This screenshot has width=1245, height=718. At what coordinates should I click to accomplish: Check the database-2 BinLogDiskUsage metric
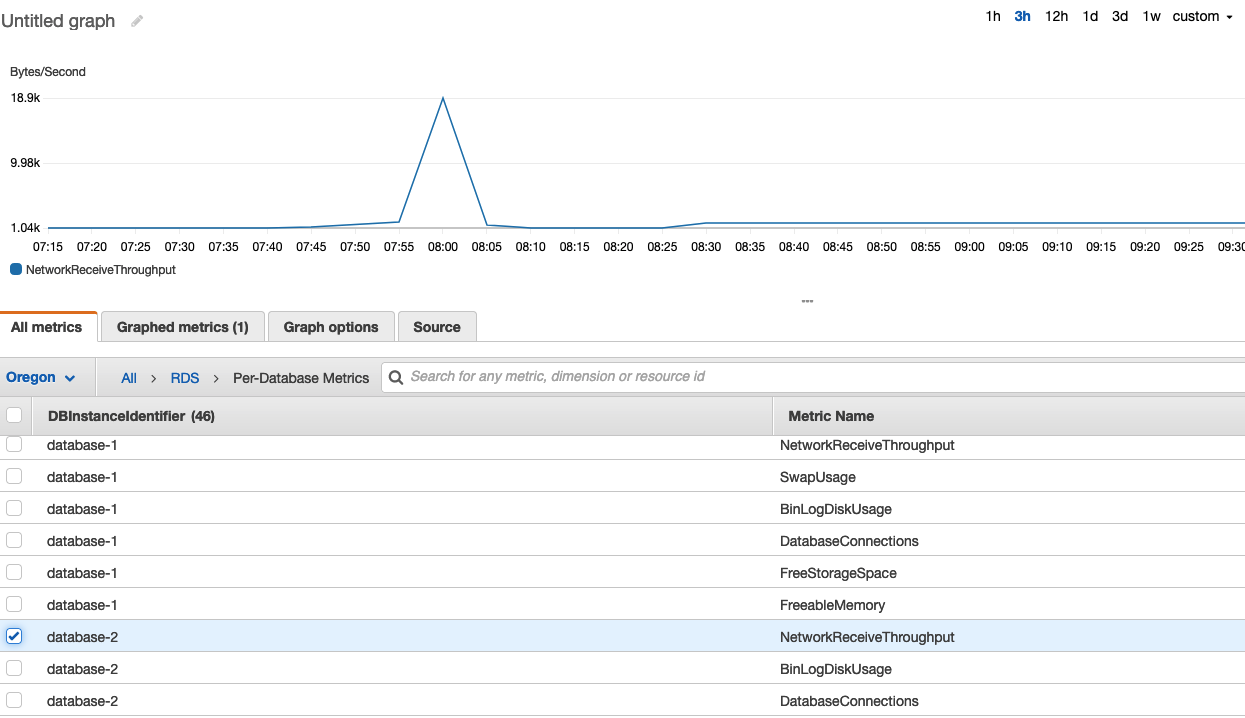(x=14, y=668)
